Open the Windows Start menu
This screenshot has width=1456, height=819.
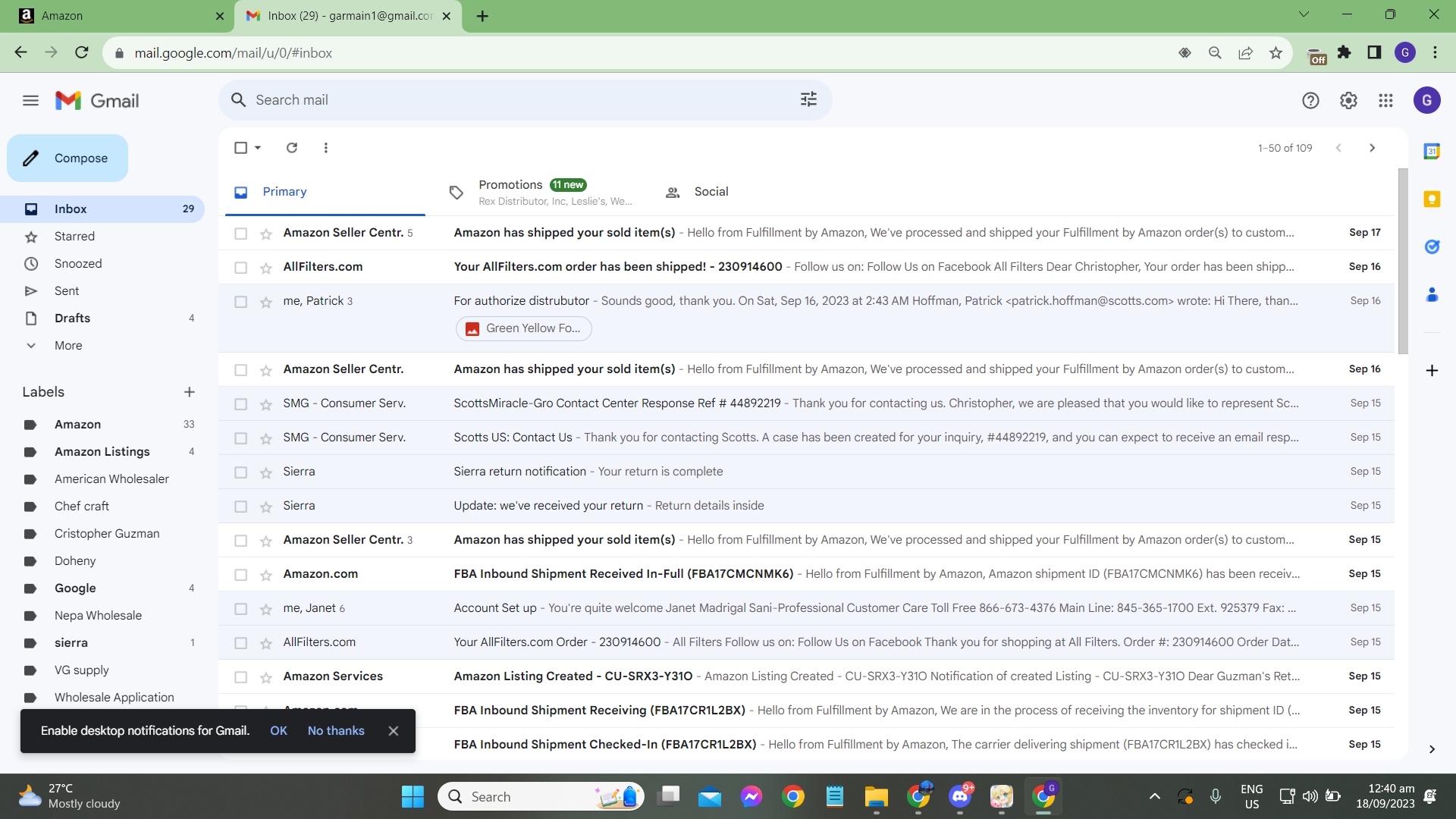click(413, 796)
